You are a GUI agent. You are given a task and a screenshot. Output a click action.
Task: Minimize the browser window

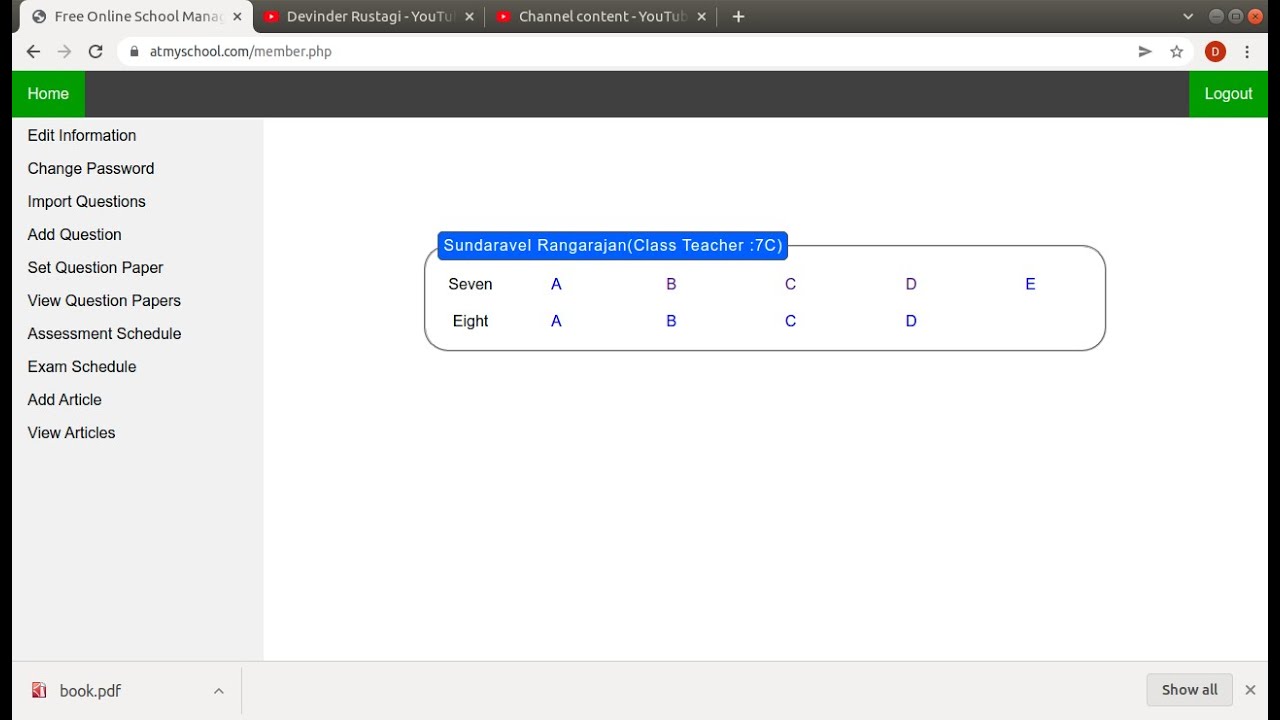coord(1216,17)
